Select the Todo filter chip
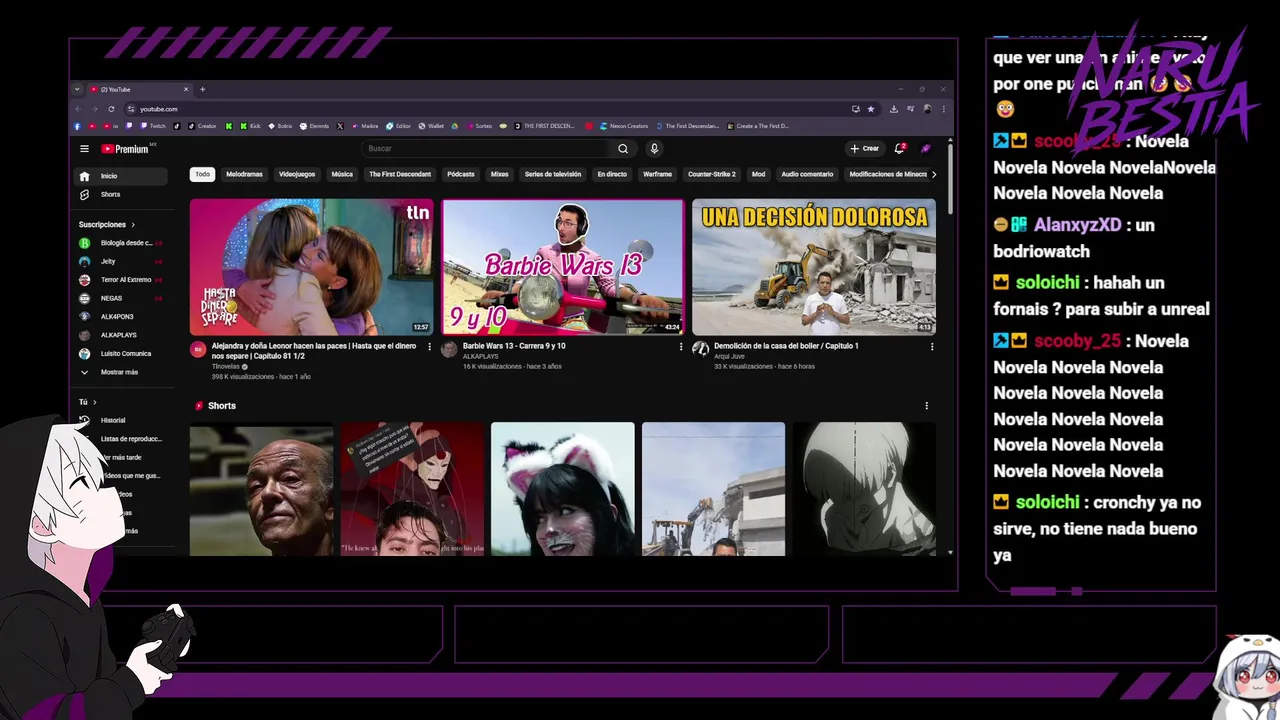Viewport: 1280px width, 720px height. pos(203,174)
